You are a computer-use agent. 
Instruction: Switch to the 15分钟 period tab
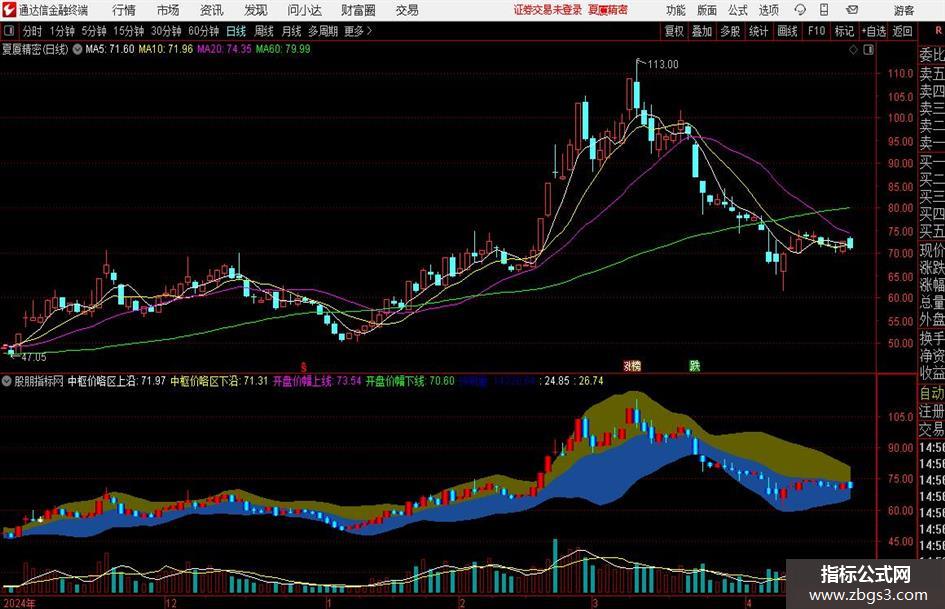click(x=129, y=31)
